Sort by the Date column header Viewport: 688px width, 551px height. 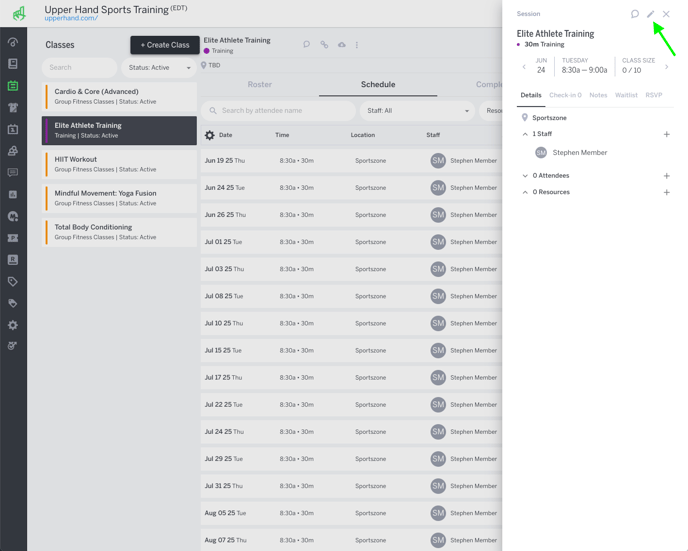[226, 135]
